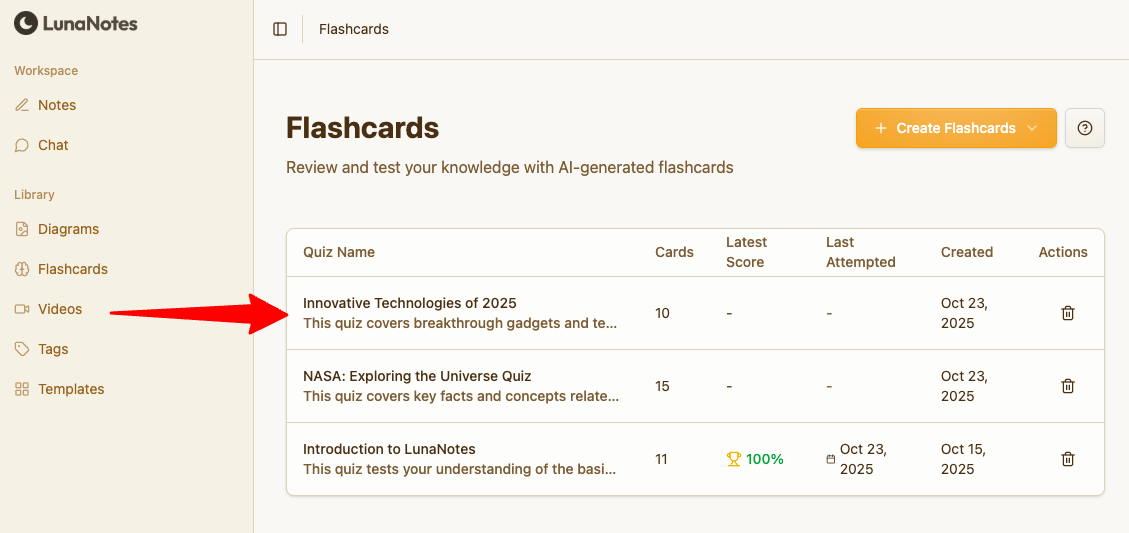Click the LunaNotes moon logo icon
1129x533 pixels.
(25, 23)
